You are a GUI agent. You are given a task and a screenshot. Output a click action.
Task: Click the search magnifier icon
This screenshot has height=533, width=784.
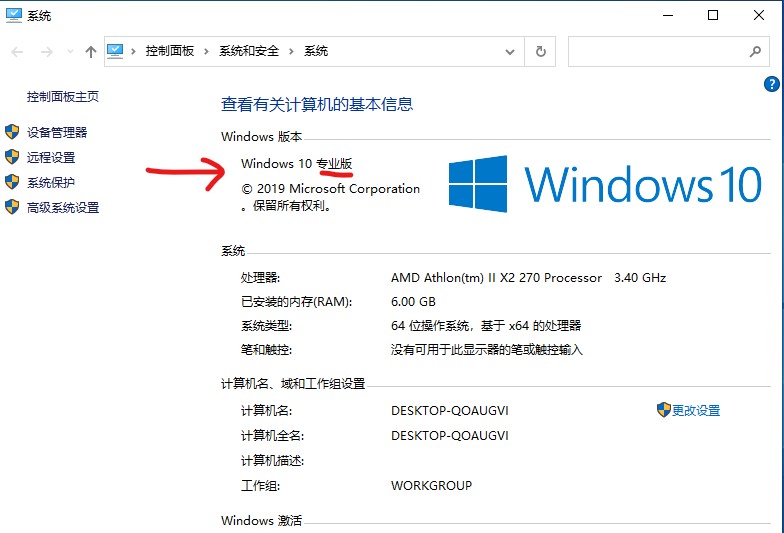[x=756, y=51]
